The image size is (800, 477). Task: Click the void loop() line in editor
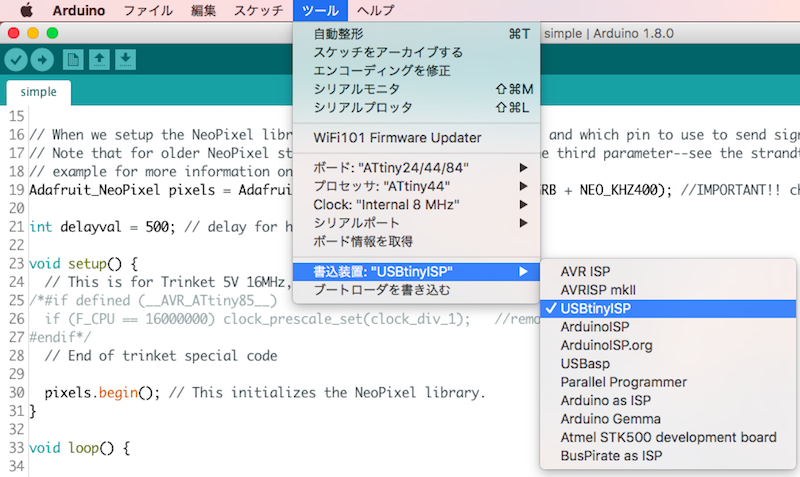tap(80, 448)
